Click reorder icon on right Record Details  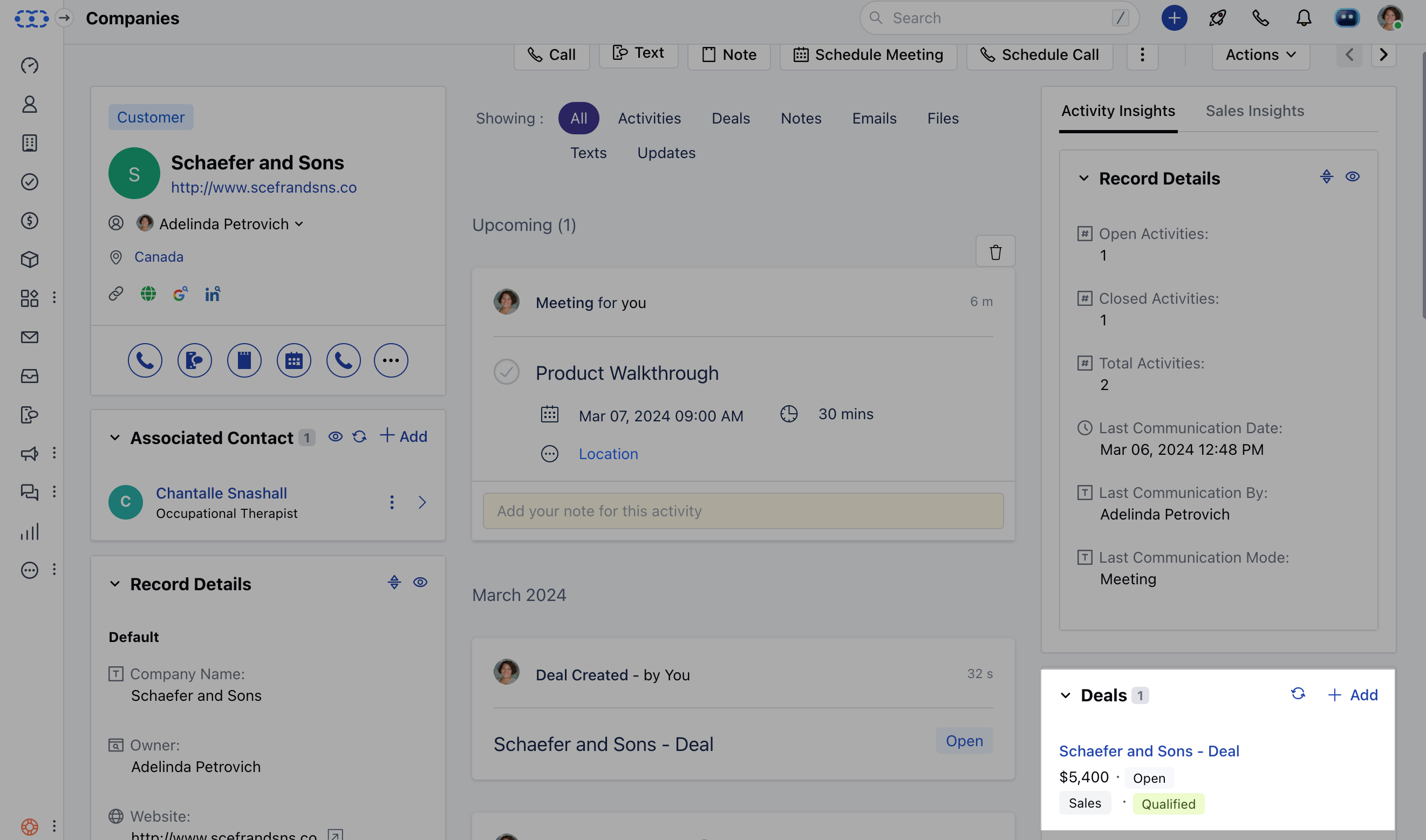pos(1326,176)
